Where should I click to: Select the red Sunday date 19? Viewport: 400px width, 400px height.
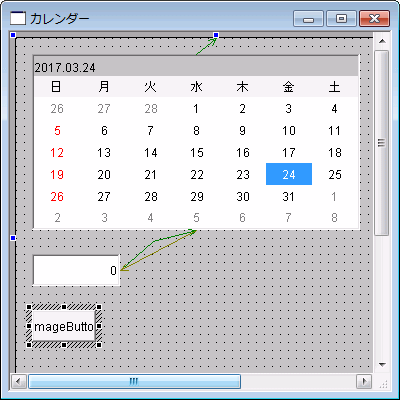57,174
